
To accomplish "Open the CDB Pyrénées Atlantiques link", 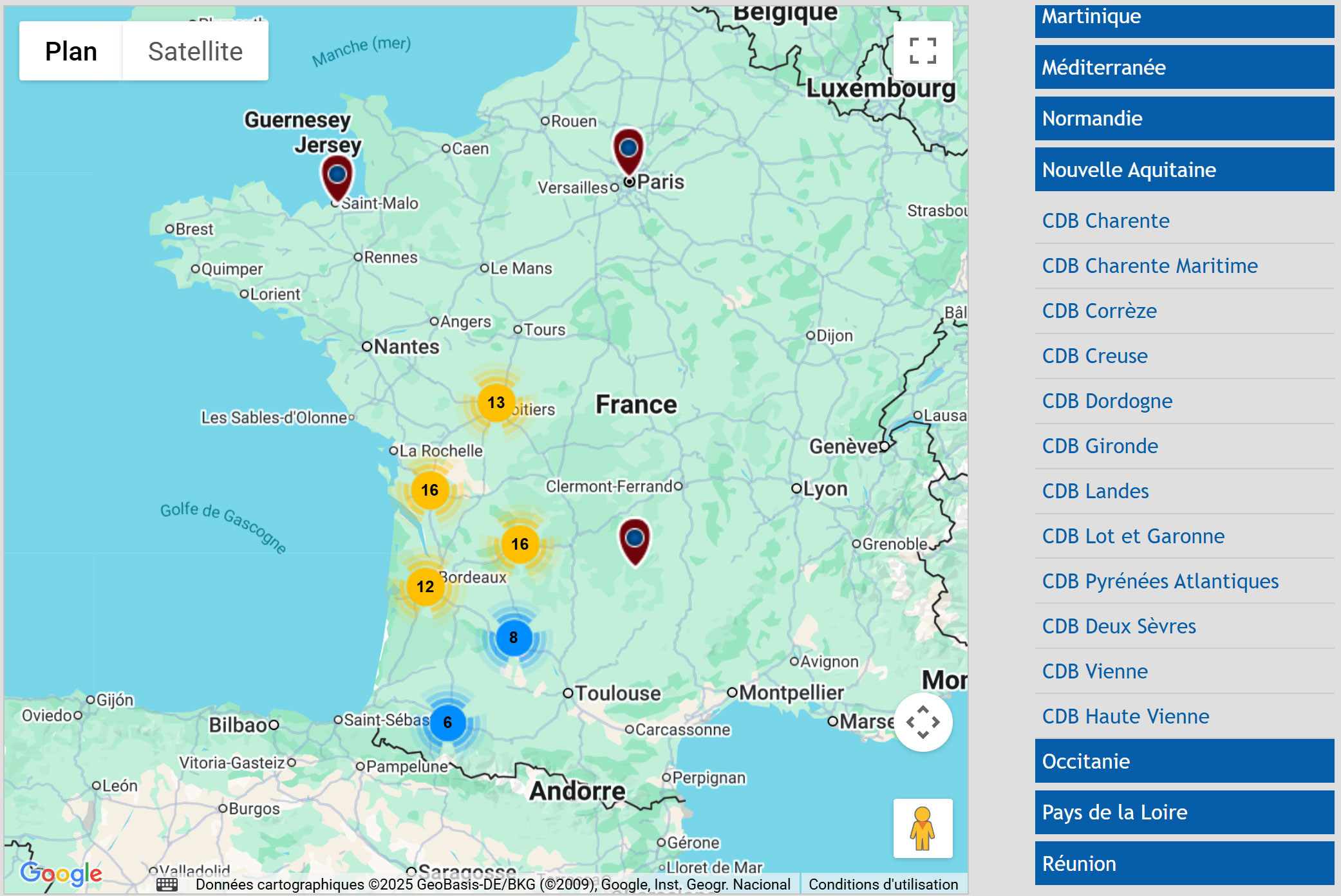I will [x=1160, y=581].
